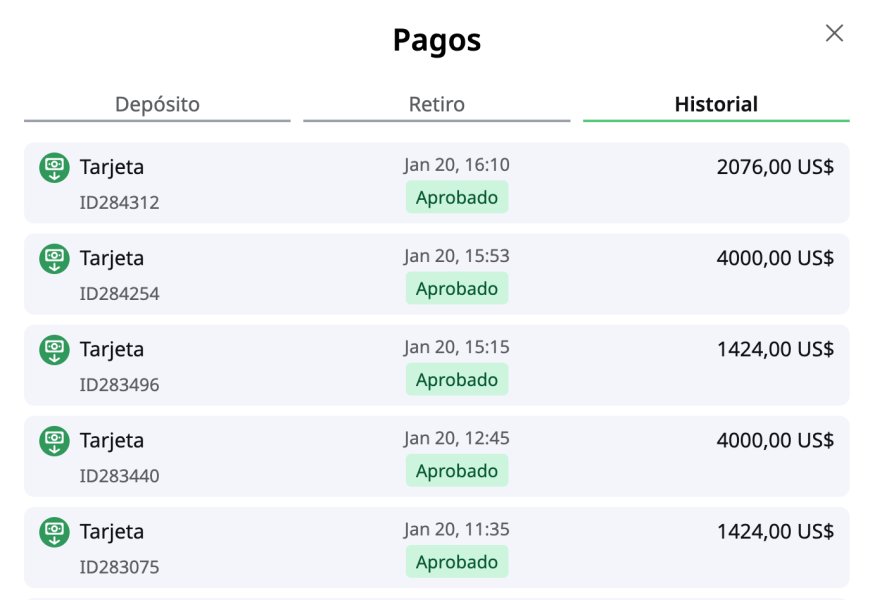
Task: Click Aprobado badge for Jan 20, 16:10
Action: pyautogui.click(x=457, y=197)
